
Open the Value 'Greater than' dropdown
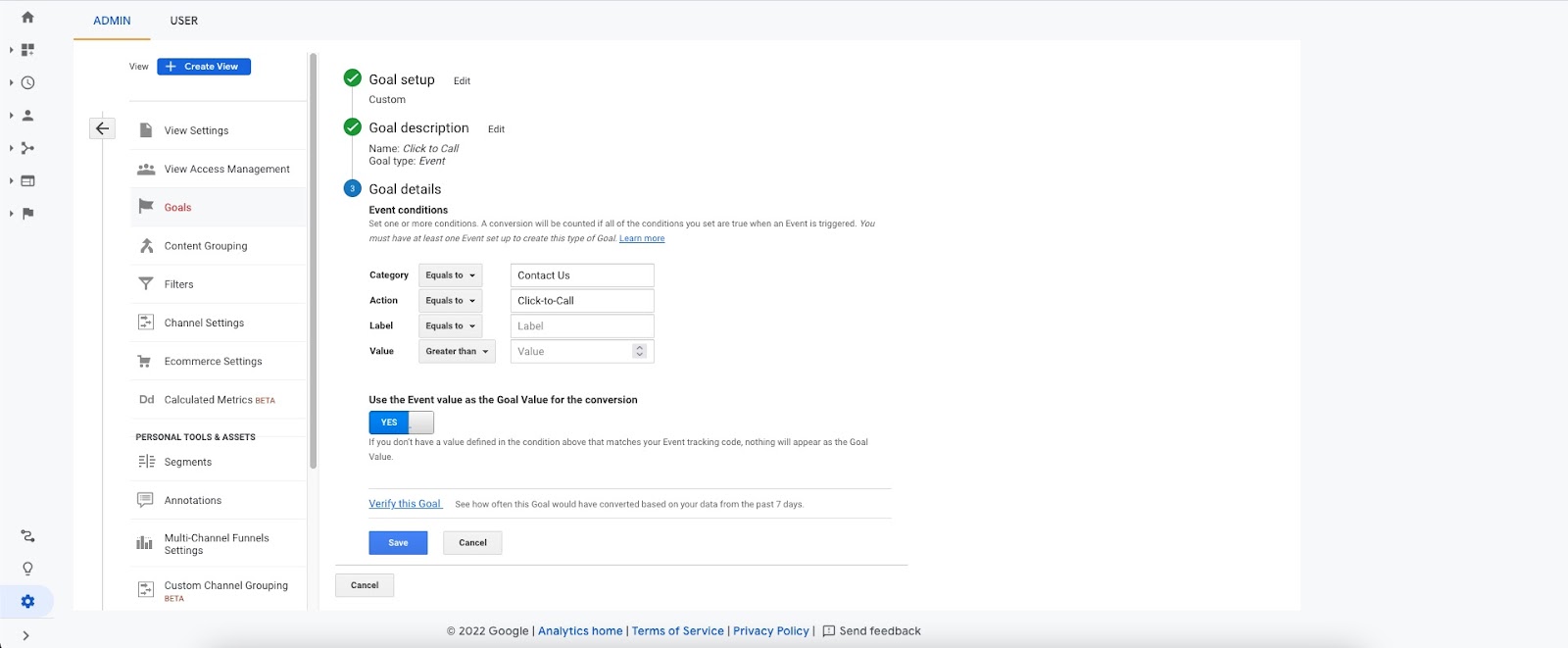point(457,351)
